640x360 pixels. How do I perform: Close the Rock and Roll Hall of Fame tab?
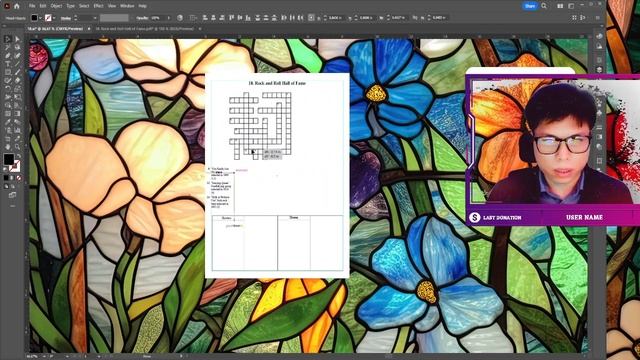click(200, 29)
